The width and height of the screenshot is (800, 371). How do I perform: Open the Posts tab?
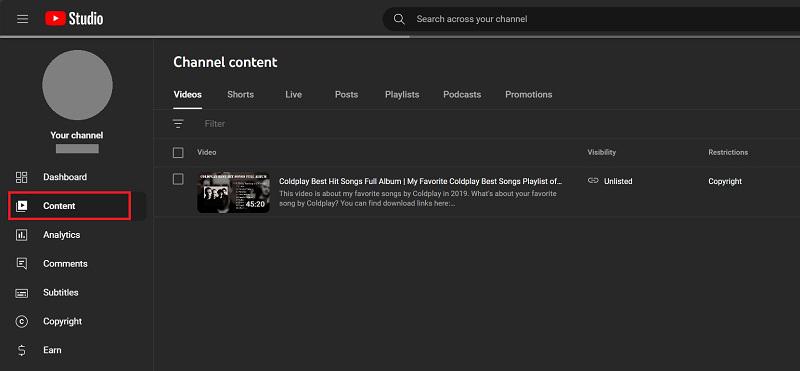346,95
